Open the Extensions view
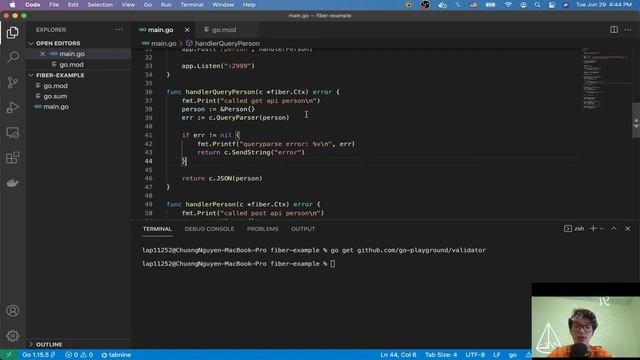The width and height of the screenshot is (640, 360). pyautogui.click(x=13, y=158)
